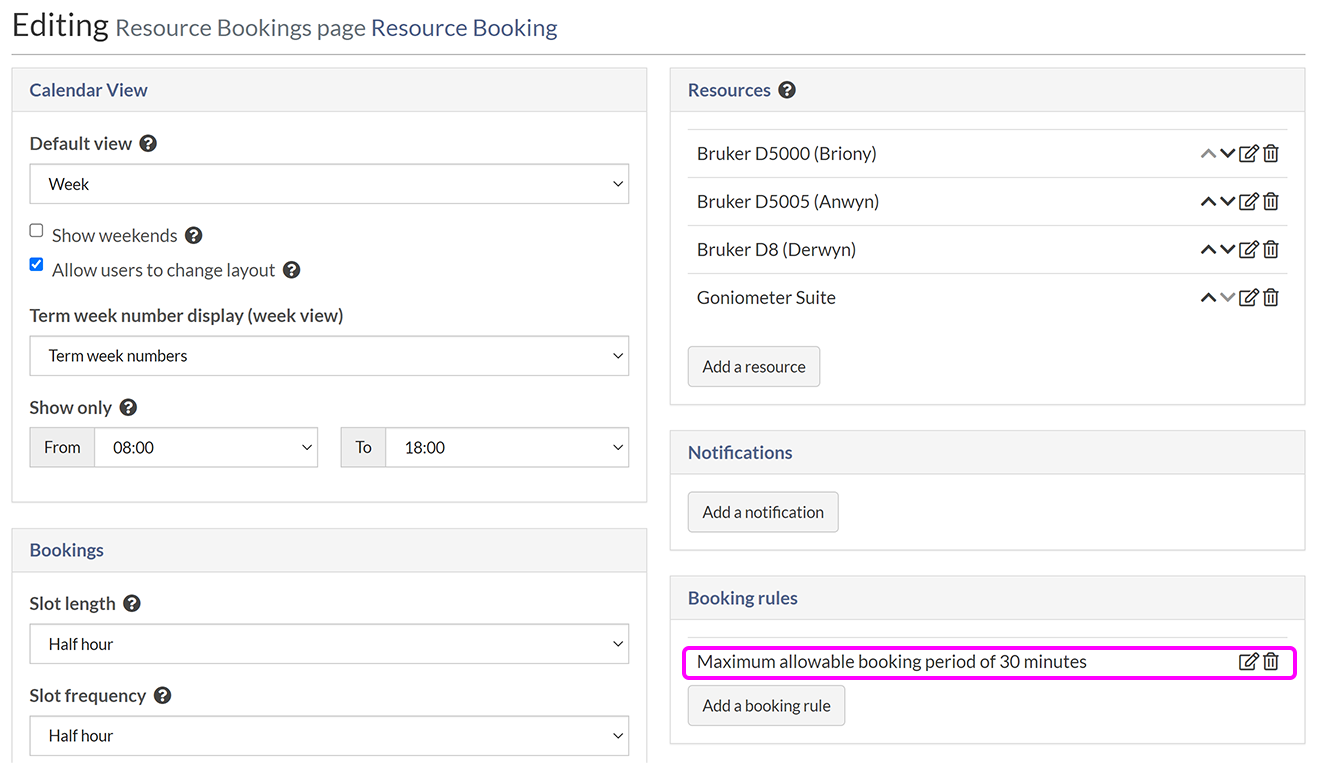The image size is (1323, 763).
Task: Delete the 30 minutes booking rule
Action: click(x=1271, y=662)
